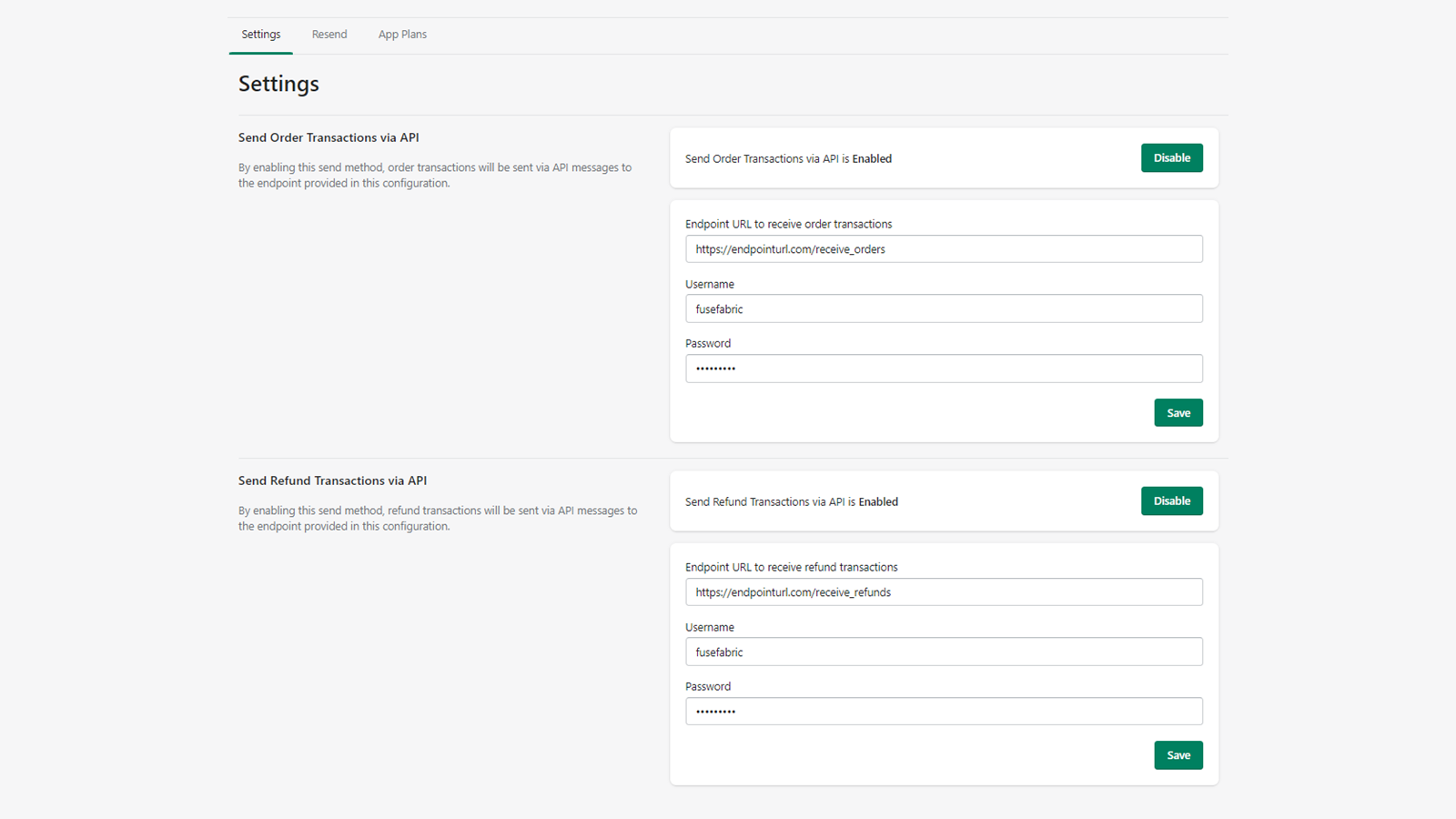Click the Settings page heading
This screenshot has width=1456, height=819.
pos(278,84)
